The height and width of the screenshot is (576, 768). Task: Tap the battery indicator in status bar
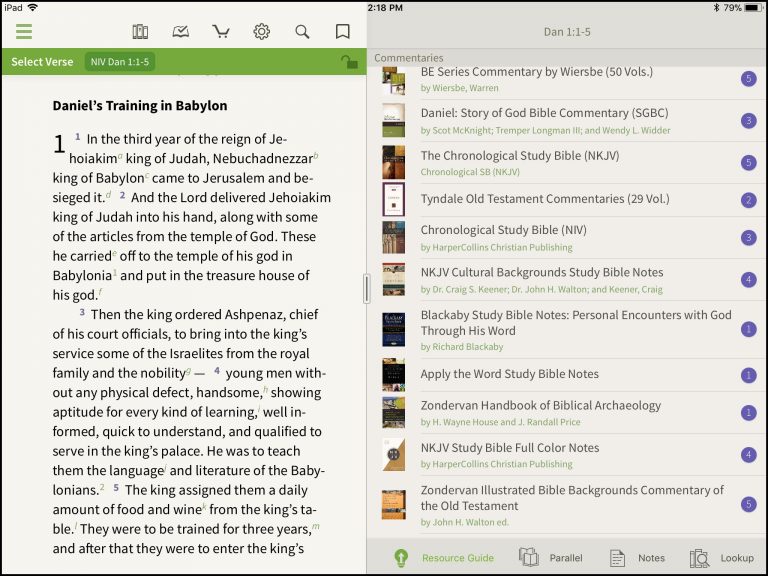tap(753, 7)
